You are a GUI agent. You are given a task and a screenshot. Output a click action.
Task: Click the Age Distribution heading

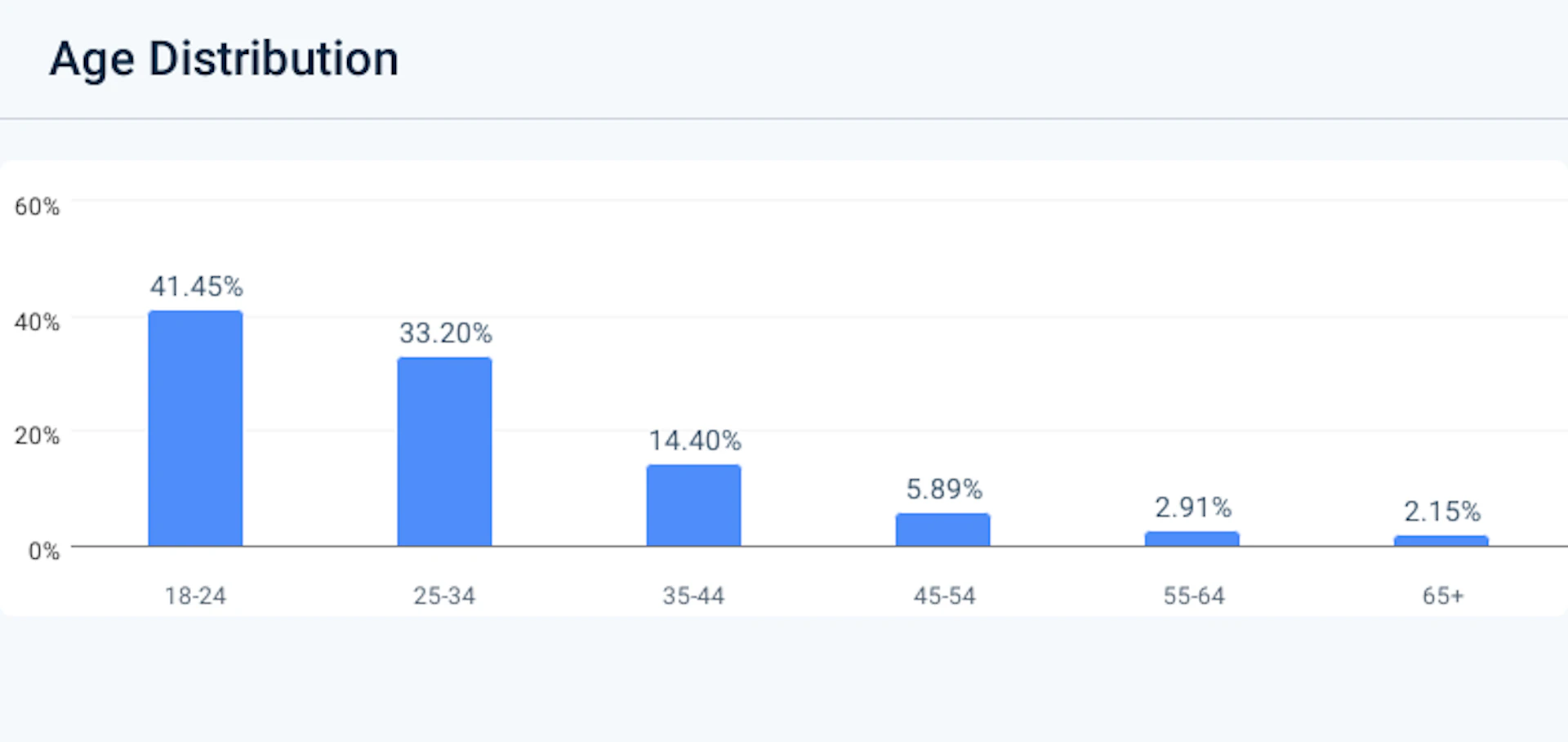pos(224,59)
